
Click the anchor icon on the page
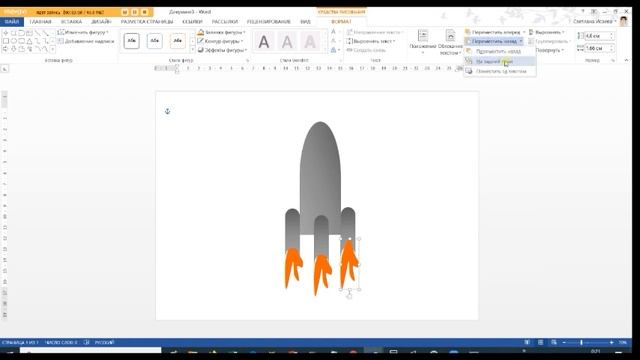167,111
